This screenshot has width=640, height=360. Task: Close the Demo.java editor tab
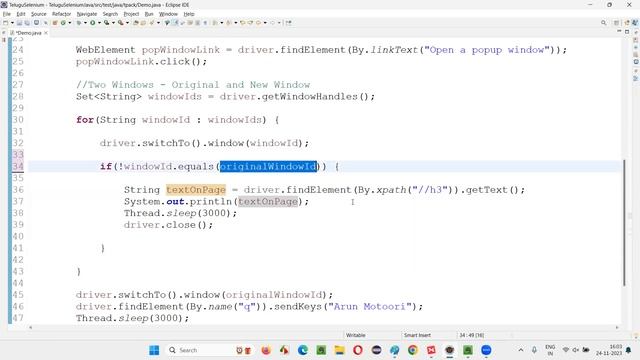pyautogui.click(x=46, y=33)
